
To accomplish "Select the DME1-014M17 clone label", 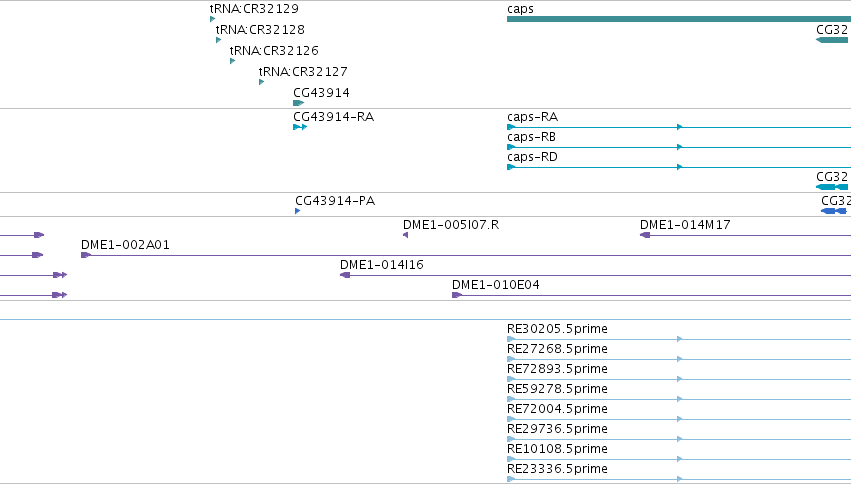I will [685, 225].
